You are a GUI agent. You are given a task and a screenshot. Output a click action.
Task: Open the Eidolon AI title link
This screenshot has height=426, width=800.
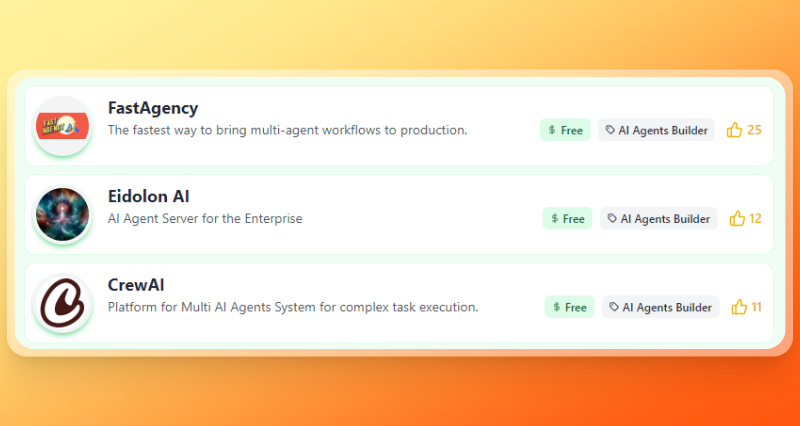(148, 196)
